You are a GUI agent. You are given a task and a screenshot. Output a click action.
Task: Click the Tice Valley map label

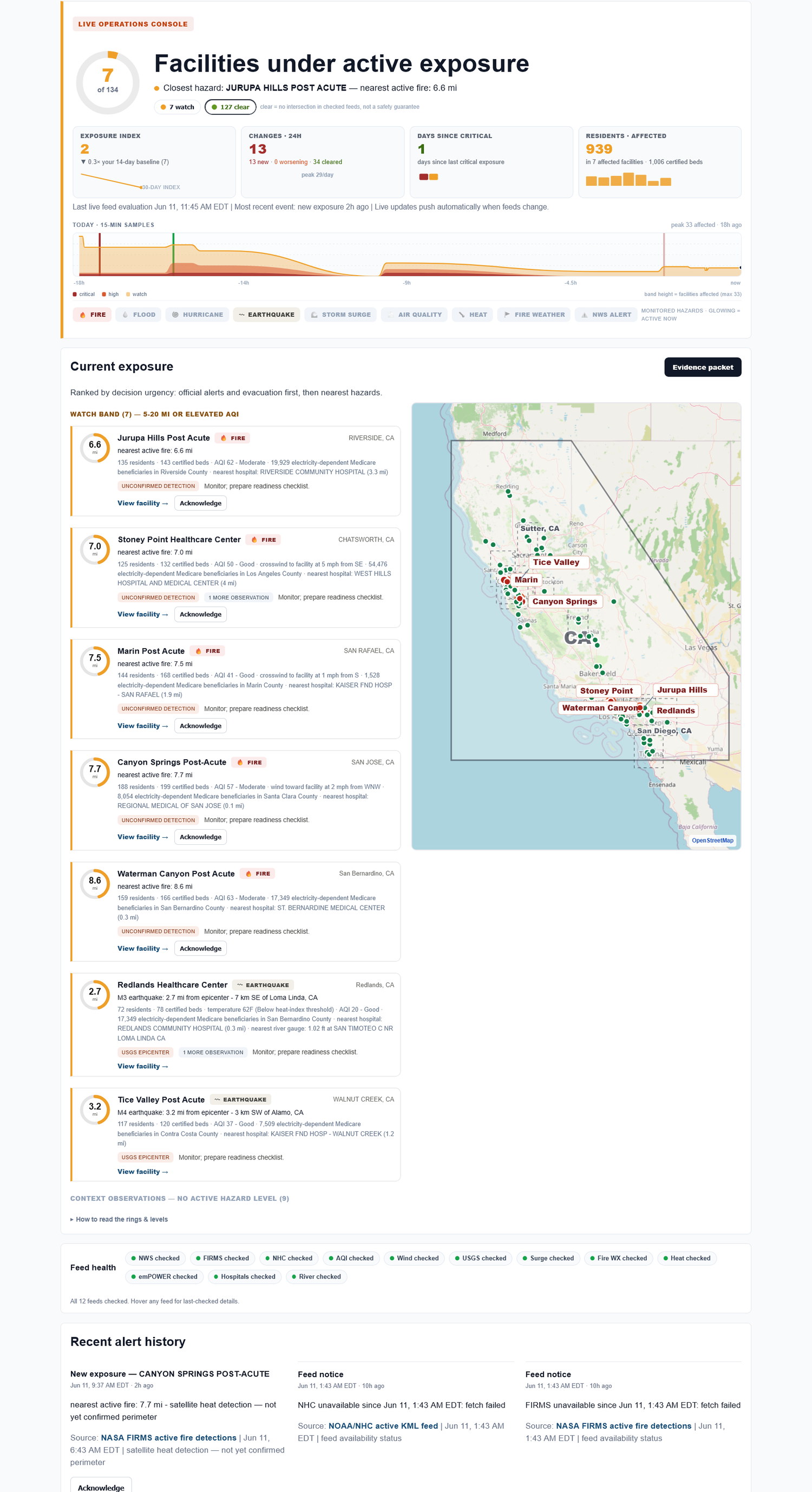(559, 562)
